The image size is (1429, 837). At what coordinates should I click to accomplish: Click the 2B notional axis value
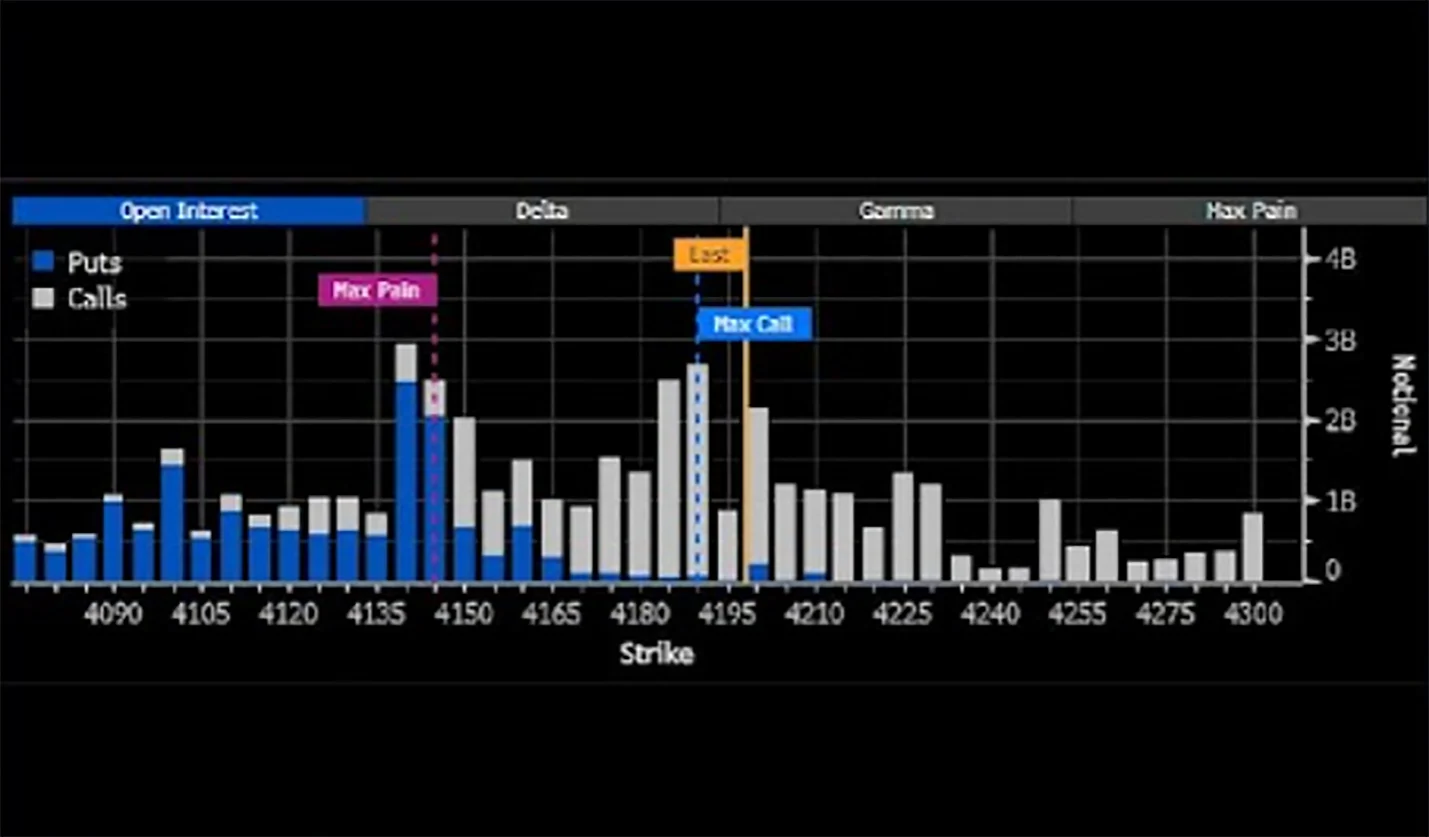(1341, 421)
